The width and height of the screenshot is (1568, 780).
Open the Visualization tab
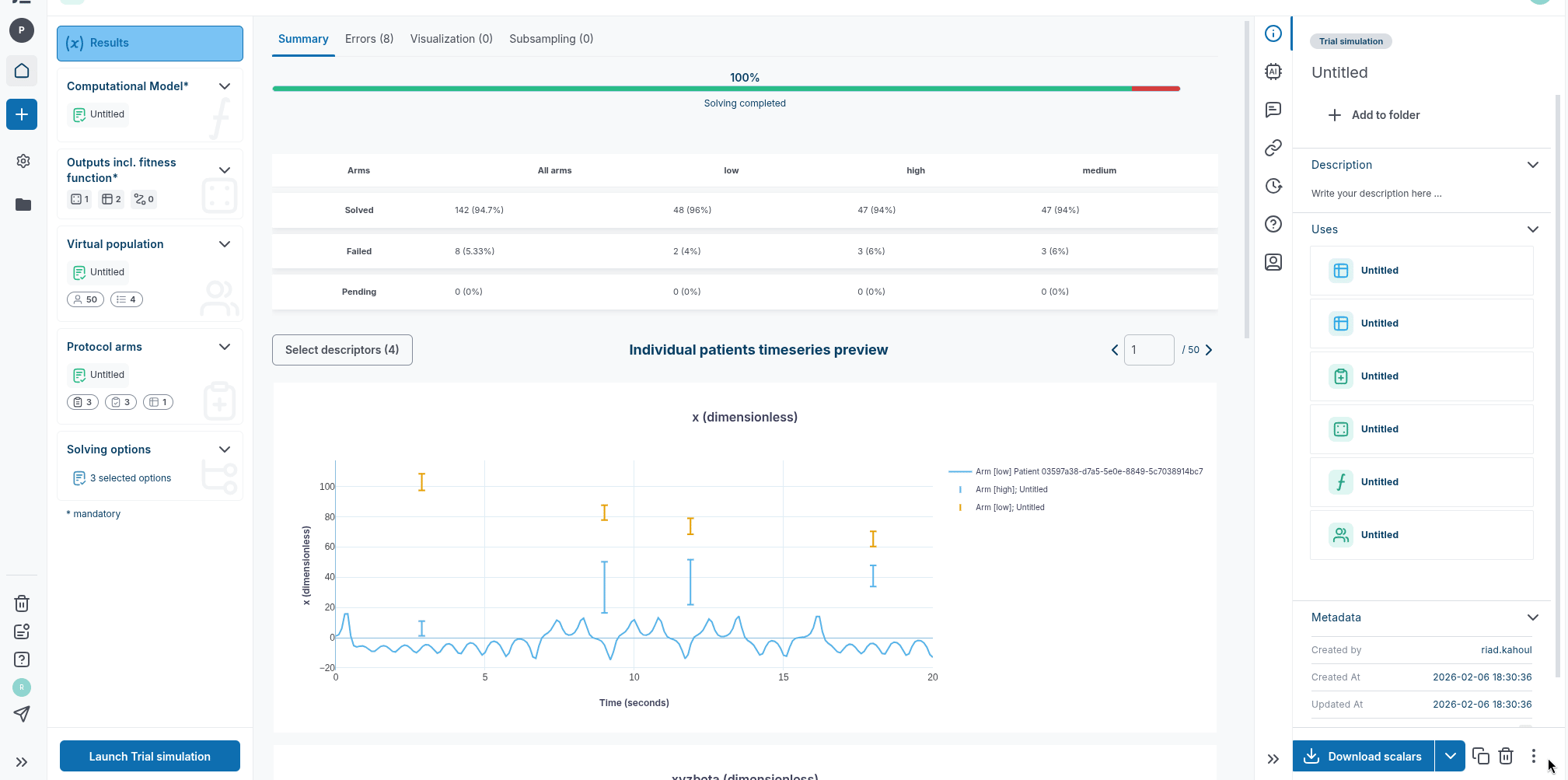[x=451, y=38]
